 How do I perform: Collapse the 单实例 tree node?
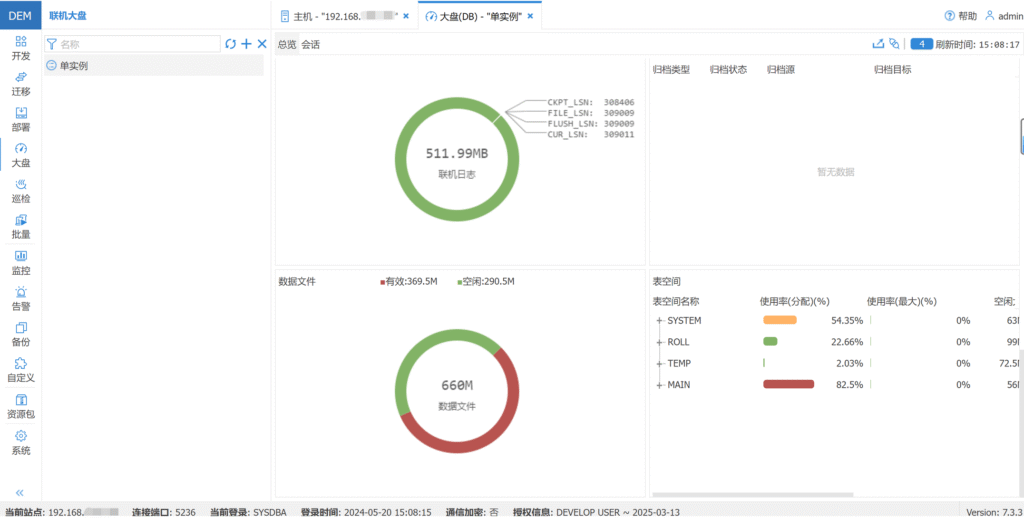[x=51, y=65]
